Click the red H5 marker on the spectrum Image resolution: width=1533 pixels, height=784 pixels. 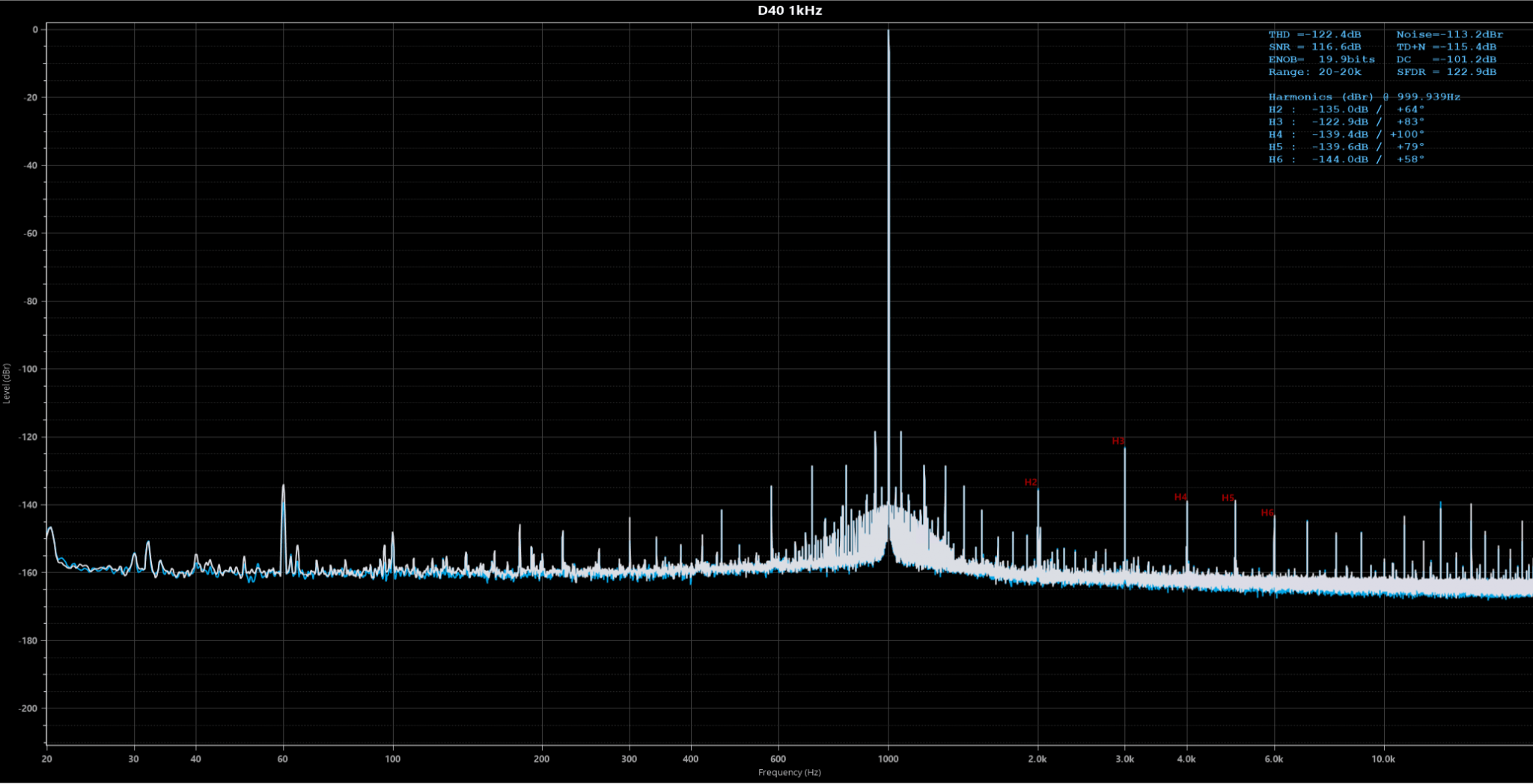(1228, 498)
